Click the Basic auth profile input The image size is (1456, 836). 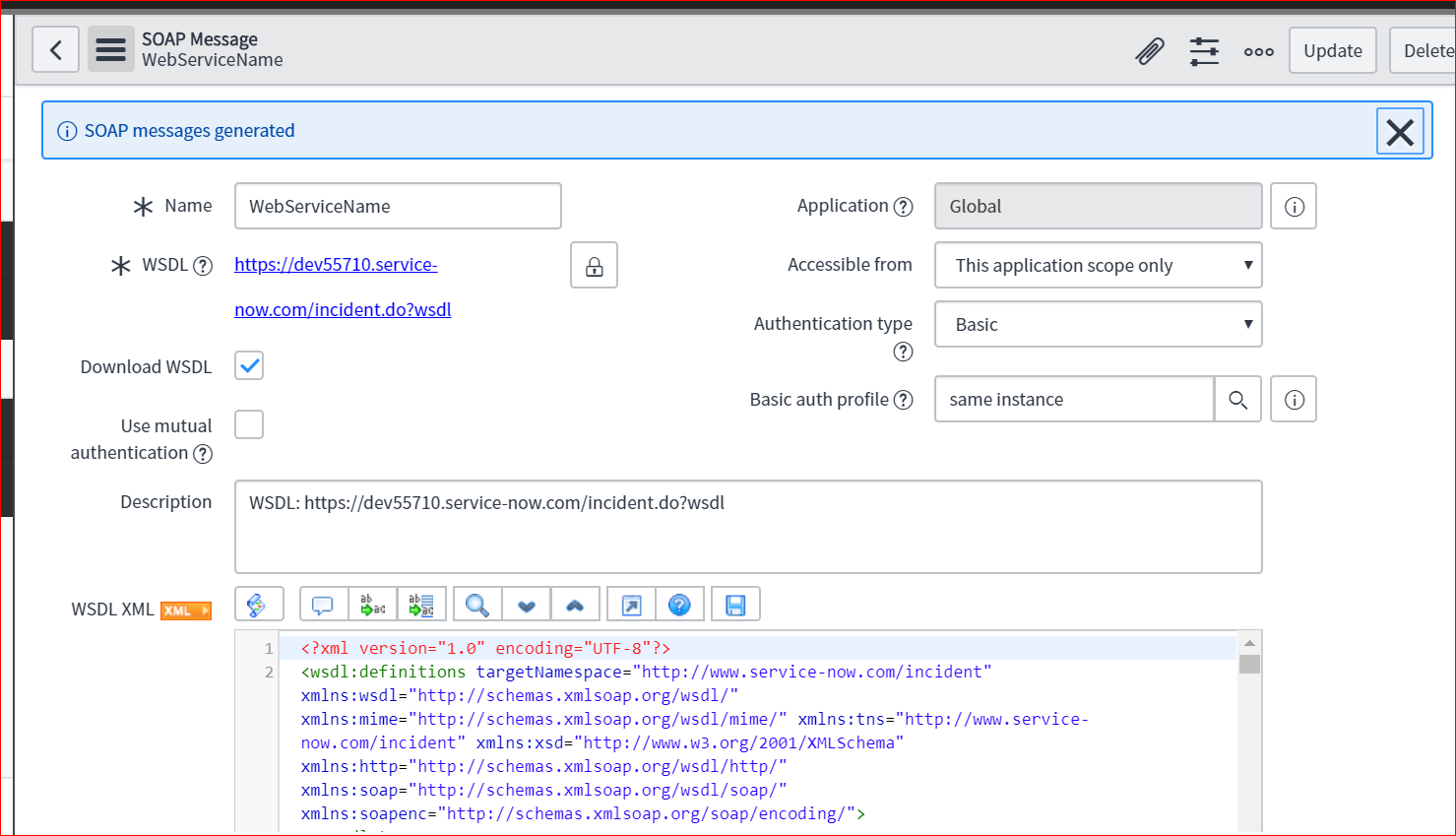tap(1074, 400)
